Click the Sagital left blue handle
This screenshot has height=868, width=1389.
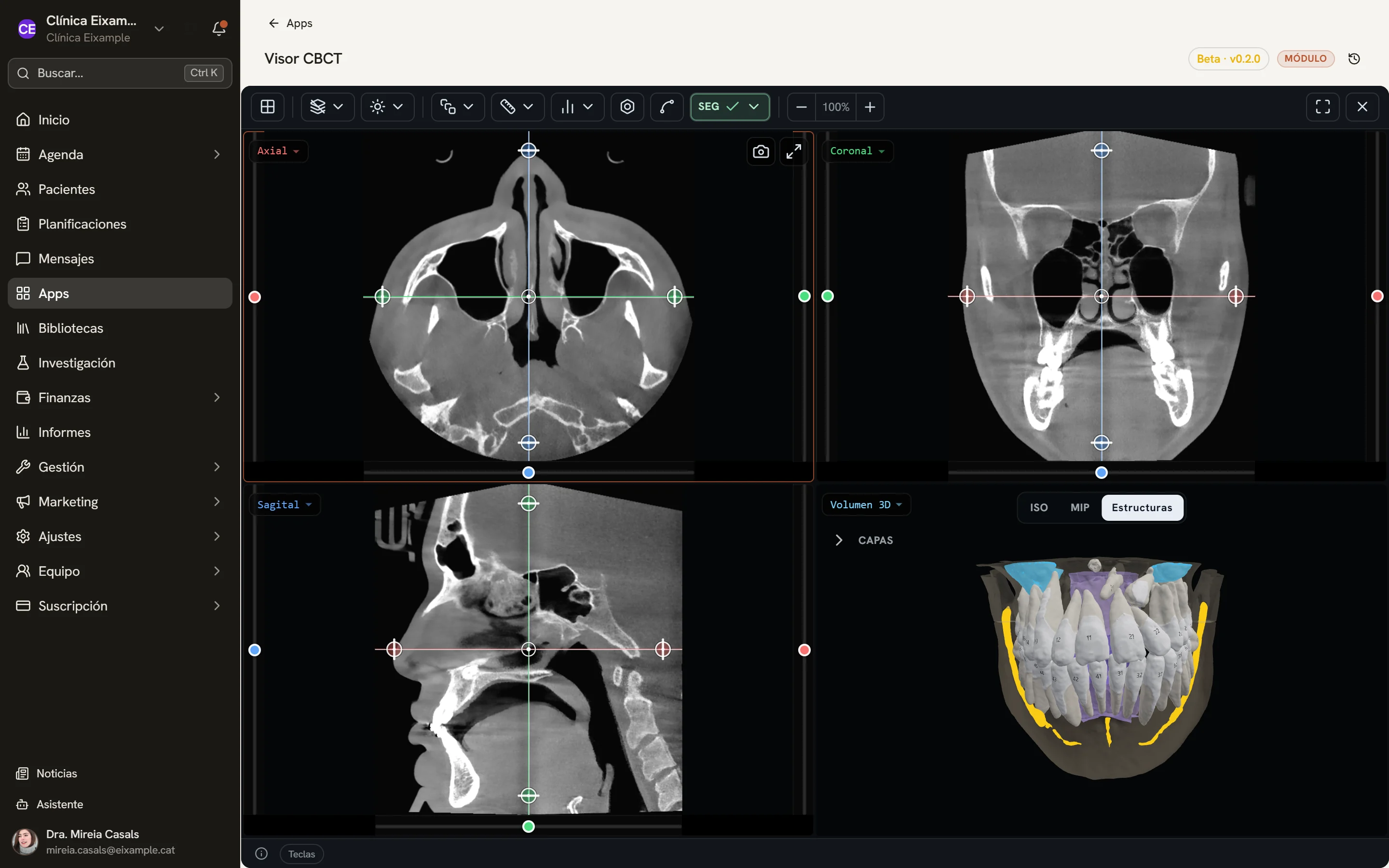(x=255, y=650)
